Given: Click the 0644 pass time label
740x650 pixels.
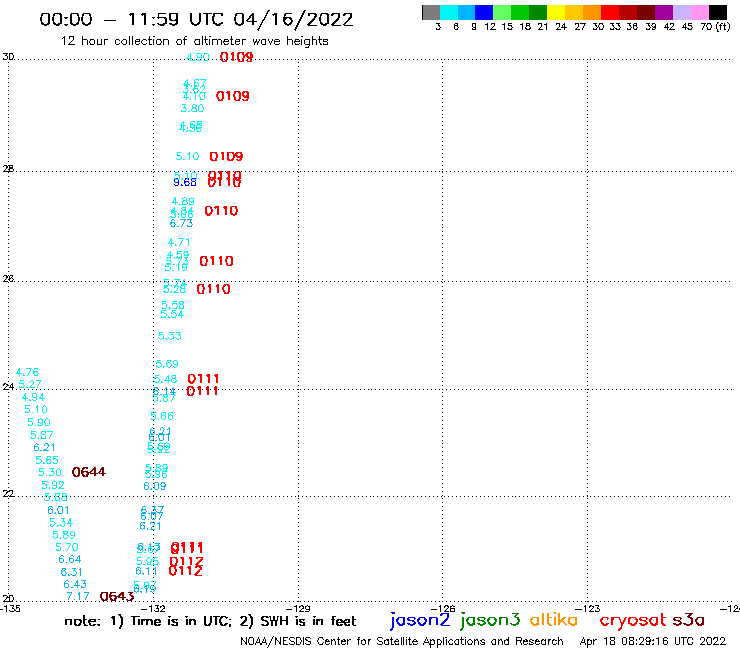Looking at the screenshot, I should (x=89, y=472).
